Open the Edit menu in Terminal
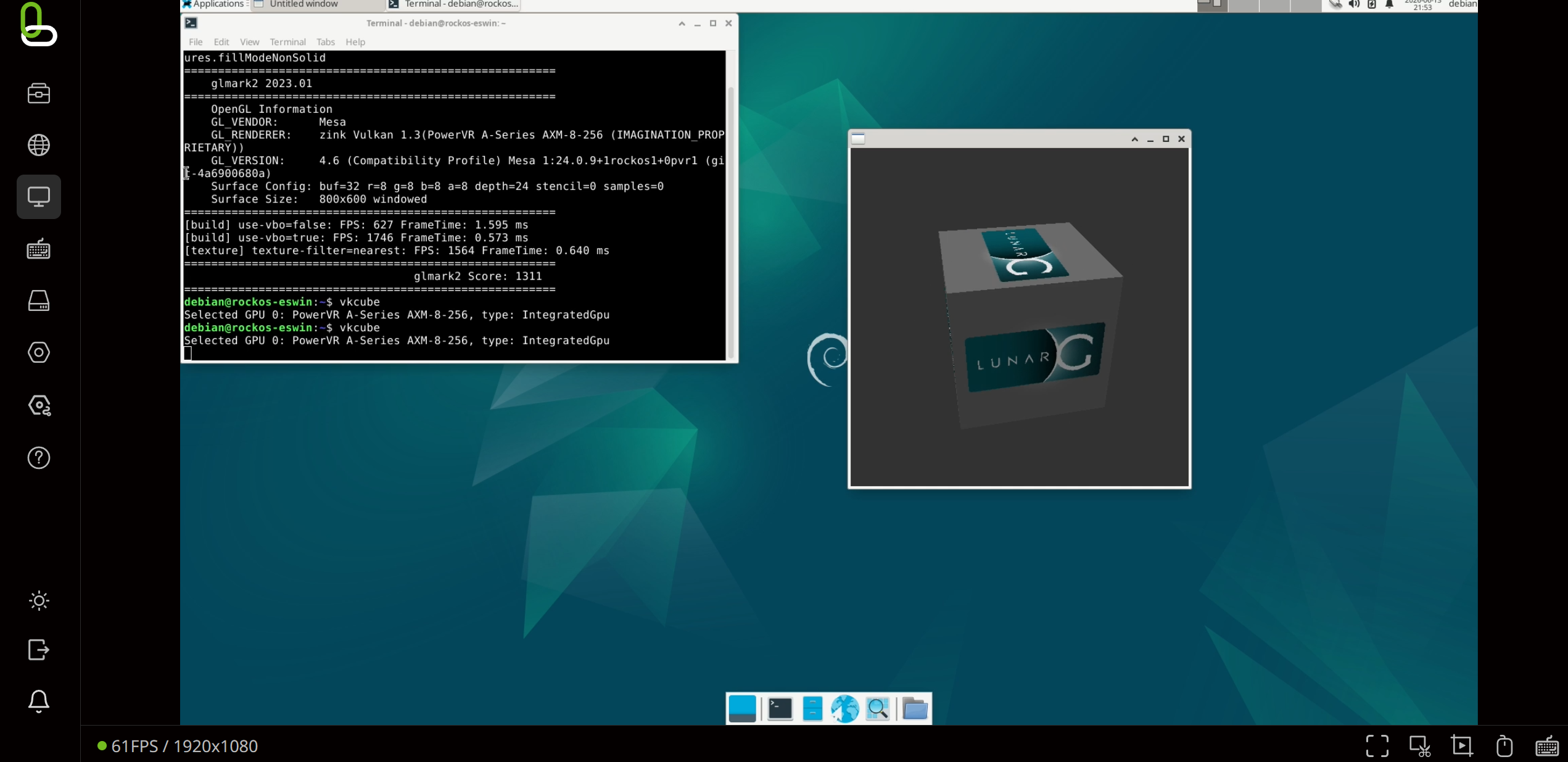 point(221,42)
